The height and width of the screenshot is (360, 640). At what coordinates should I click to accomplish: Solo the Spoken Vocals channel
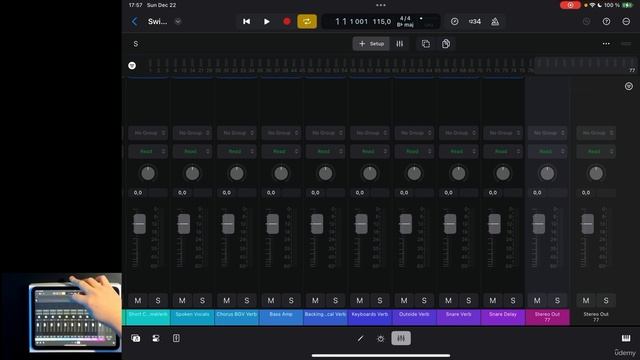point(202,301)
